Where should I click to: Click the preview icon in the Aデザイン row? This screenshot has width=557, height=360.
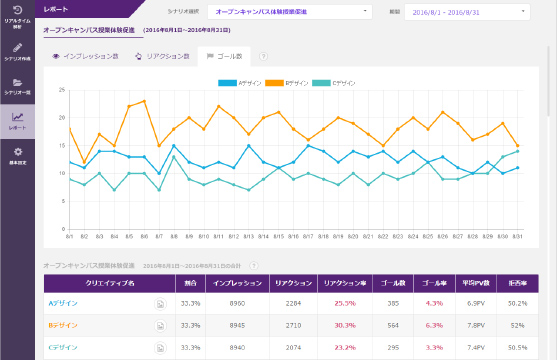pyautogui.click(x=160, y=304)
